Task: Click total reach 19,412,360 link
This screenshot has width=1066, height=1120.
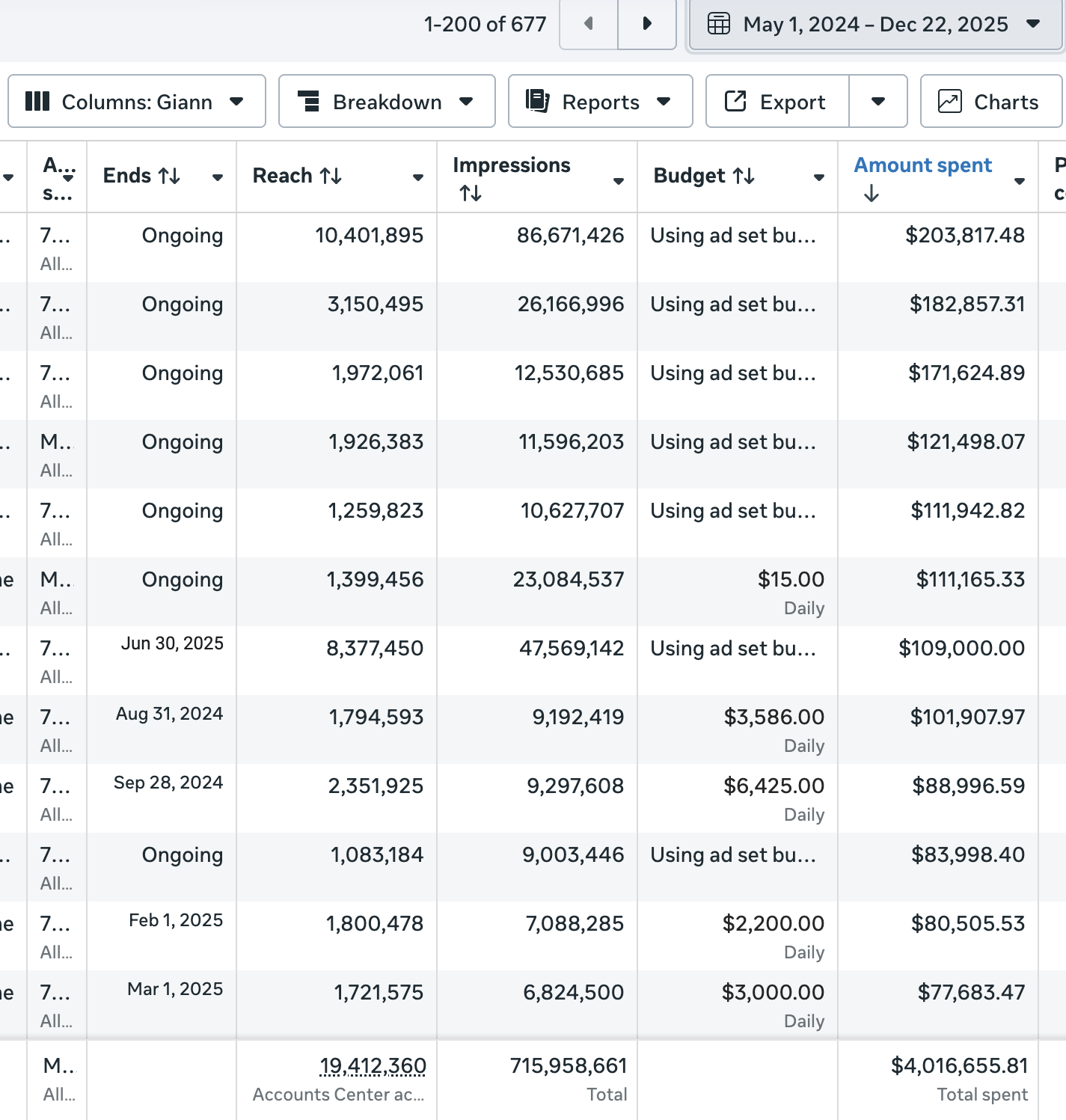Action: coord(373,1065)
